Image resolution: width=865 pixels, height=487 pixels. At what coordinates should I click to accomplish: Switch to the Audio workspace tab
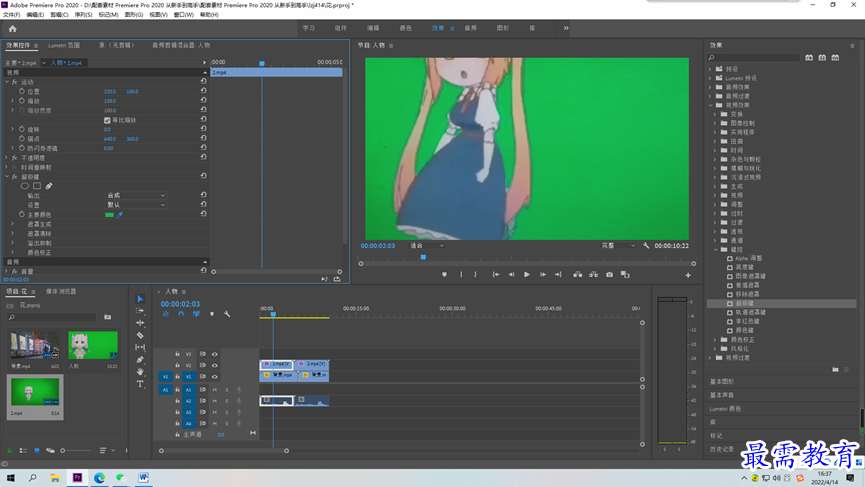[471, 28]
